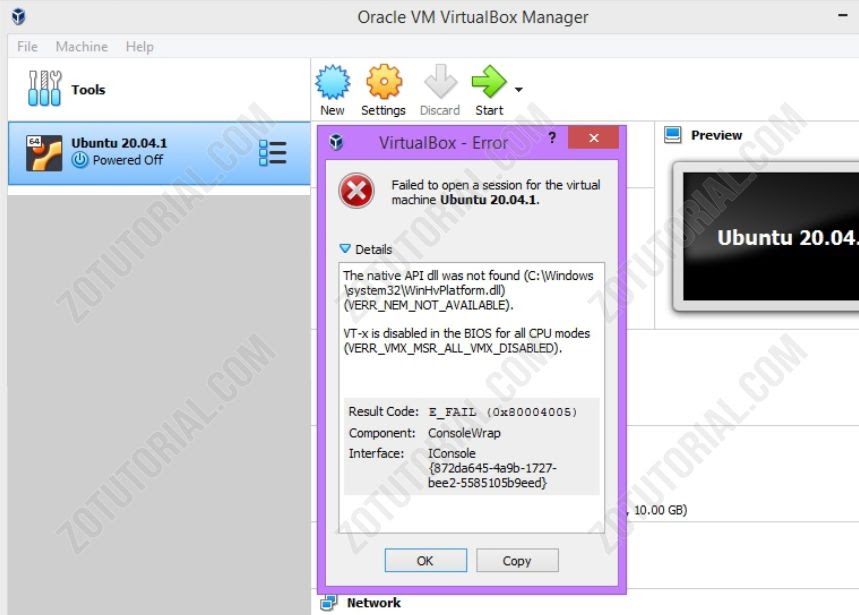
Task: Click Result Code E_FAIL value
Action: 502,412
